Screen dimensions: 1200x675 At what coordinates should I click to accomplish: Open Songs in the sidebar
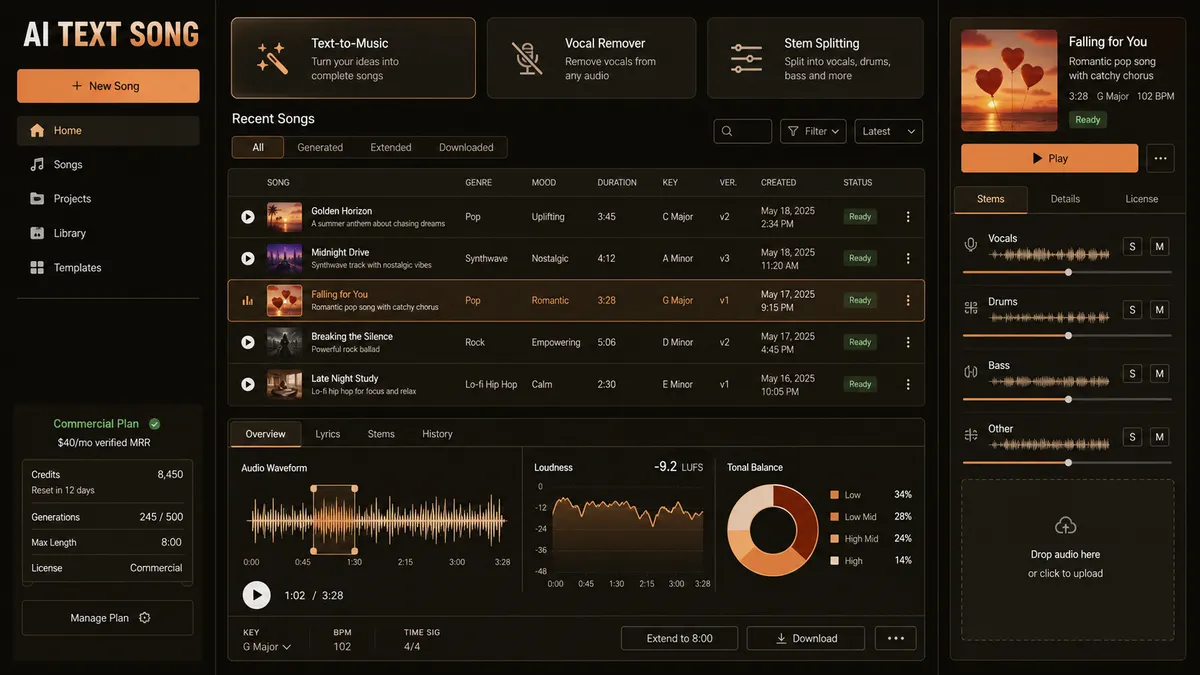pyautogui.click(x=108, y=164)
